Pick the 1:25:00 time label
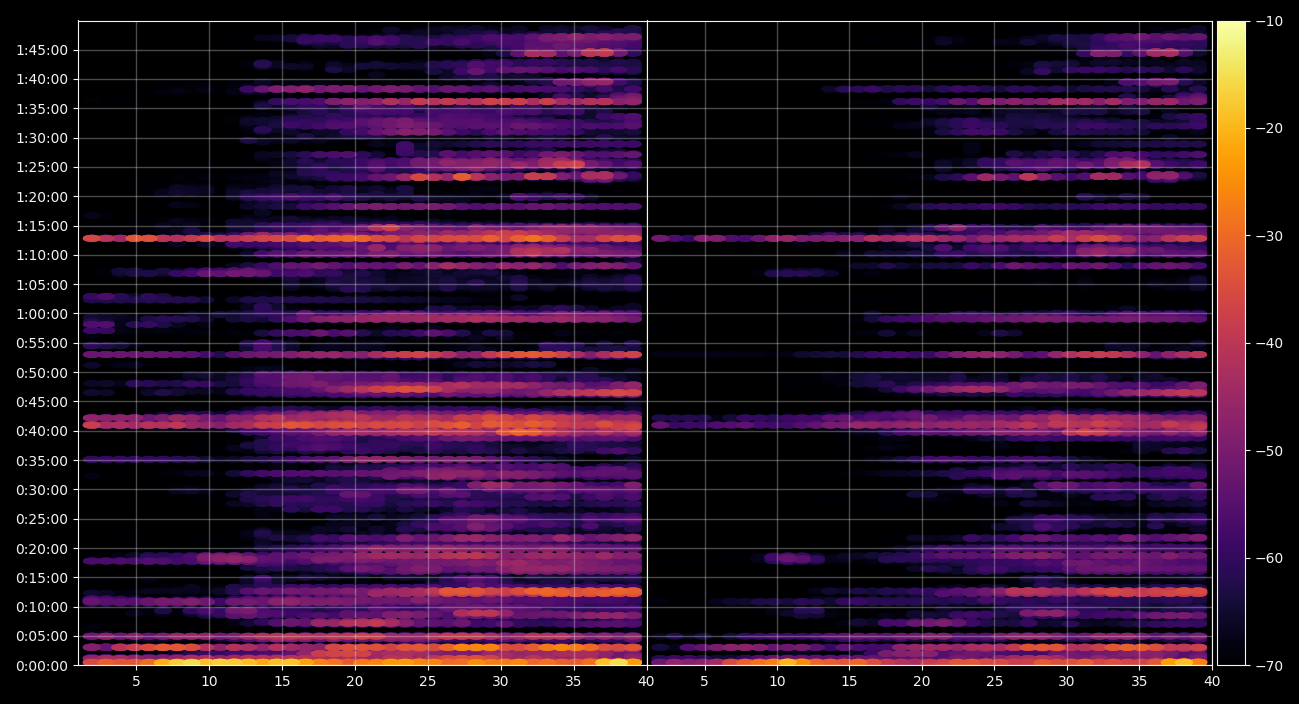The width and height of the screenshot is (1299, 704). click(42, 167)
